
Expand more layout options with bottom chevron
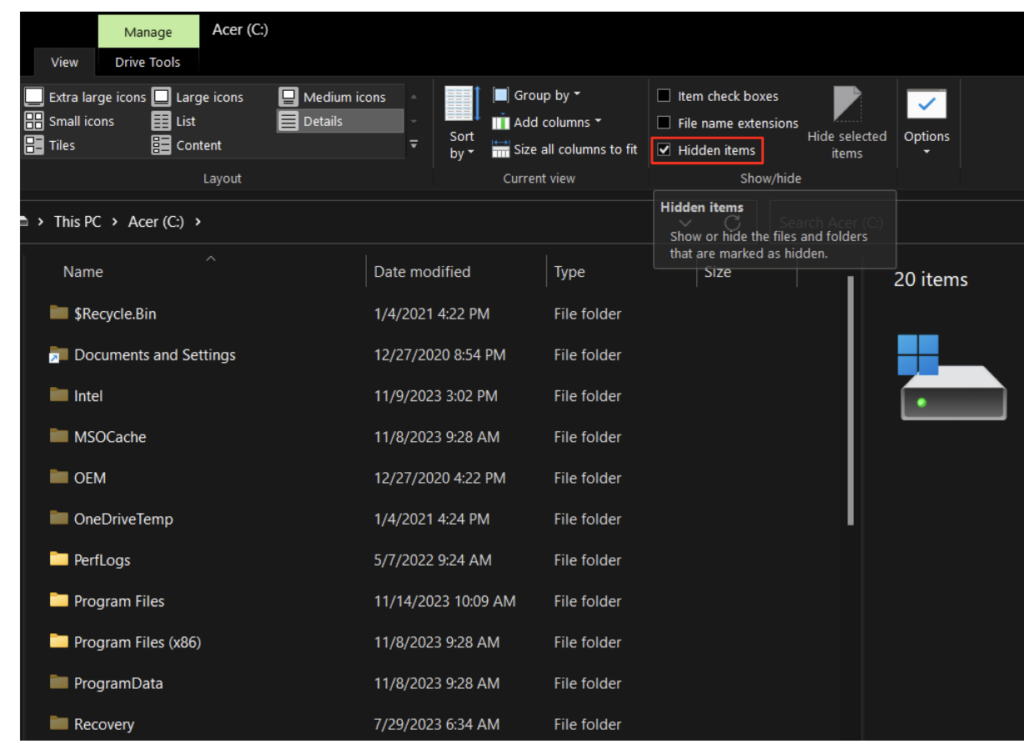point(413,145)
